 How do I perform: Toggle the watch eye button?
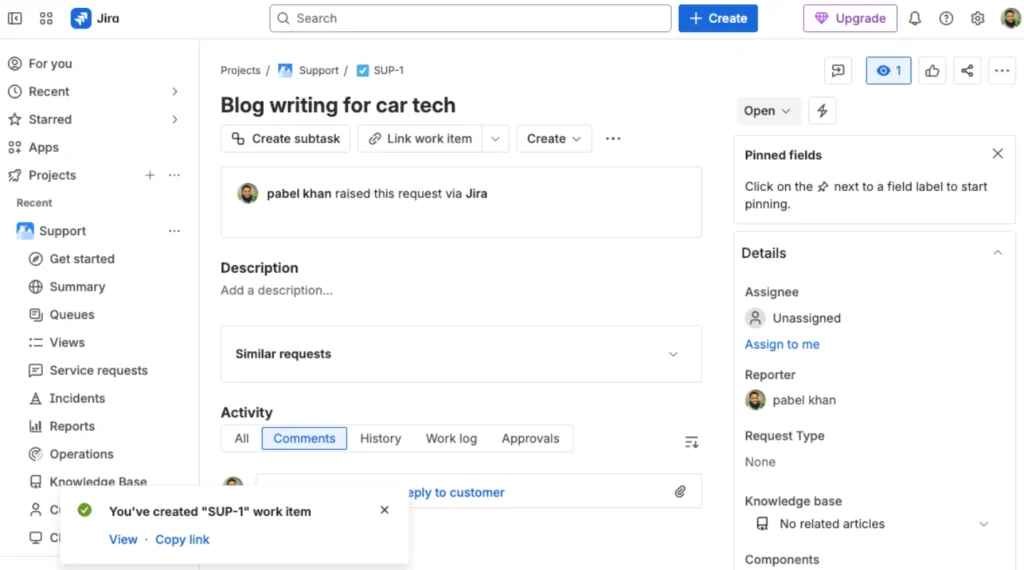click(888, 71)
